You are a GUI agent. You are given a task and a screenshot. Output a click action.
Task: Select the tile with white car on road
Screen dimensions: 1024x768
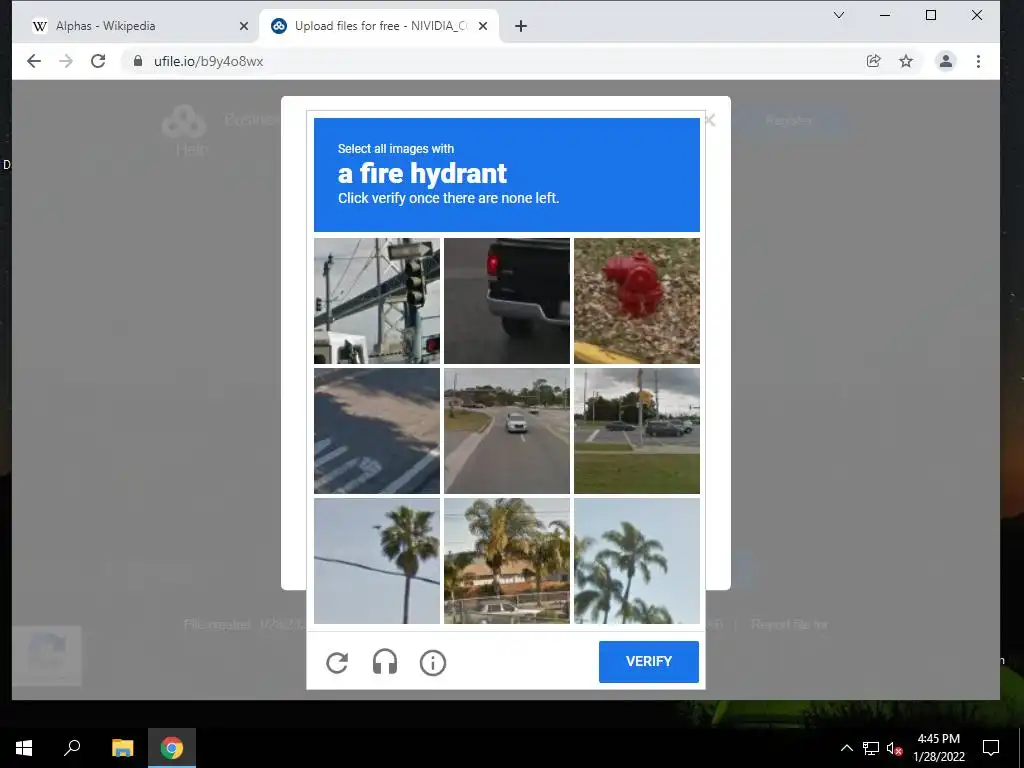tap(507, 430)
